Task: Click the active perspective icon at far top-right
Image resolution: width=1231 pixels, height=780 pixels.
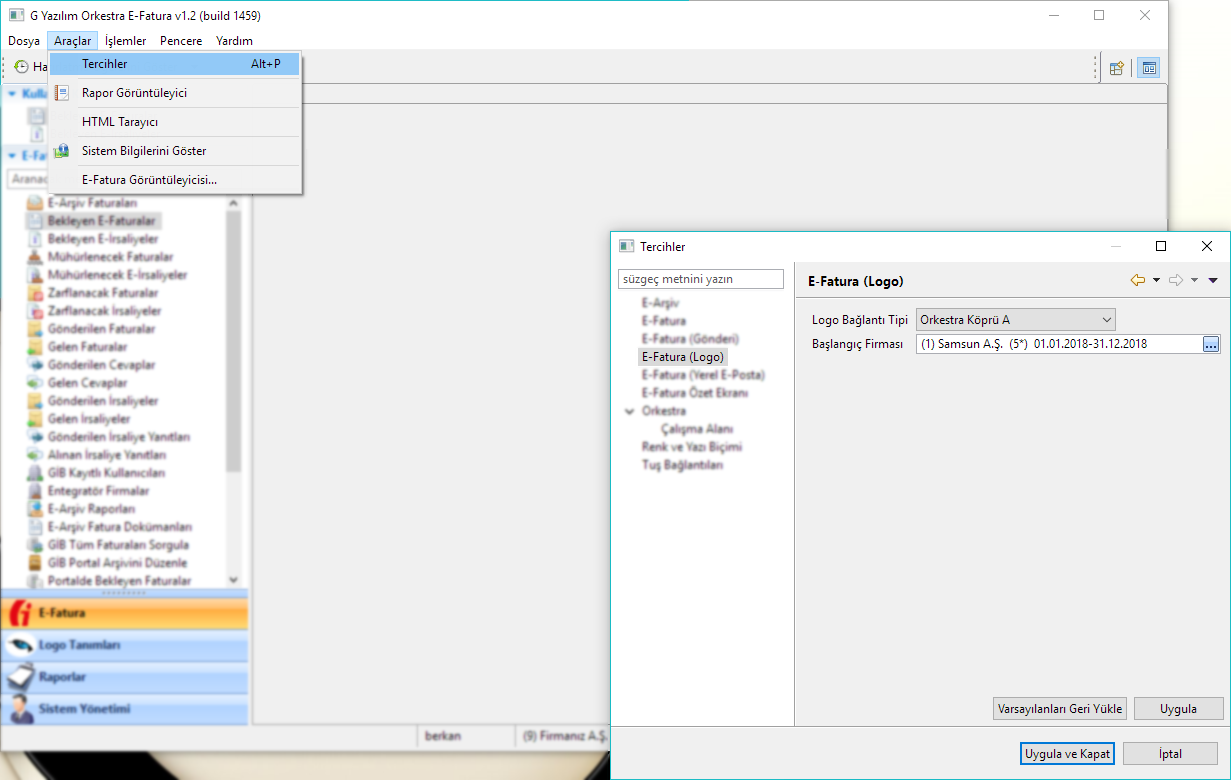Action: coord(1149,68)
